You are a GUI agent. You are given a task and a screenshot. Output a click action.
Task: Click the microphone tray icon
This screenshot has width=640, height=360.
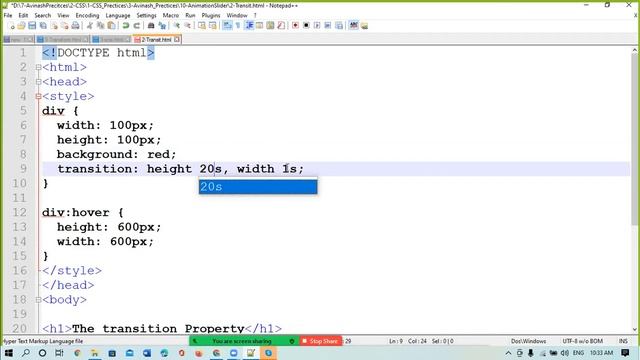(531, 353)
